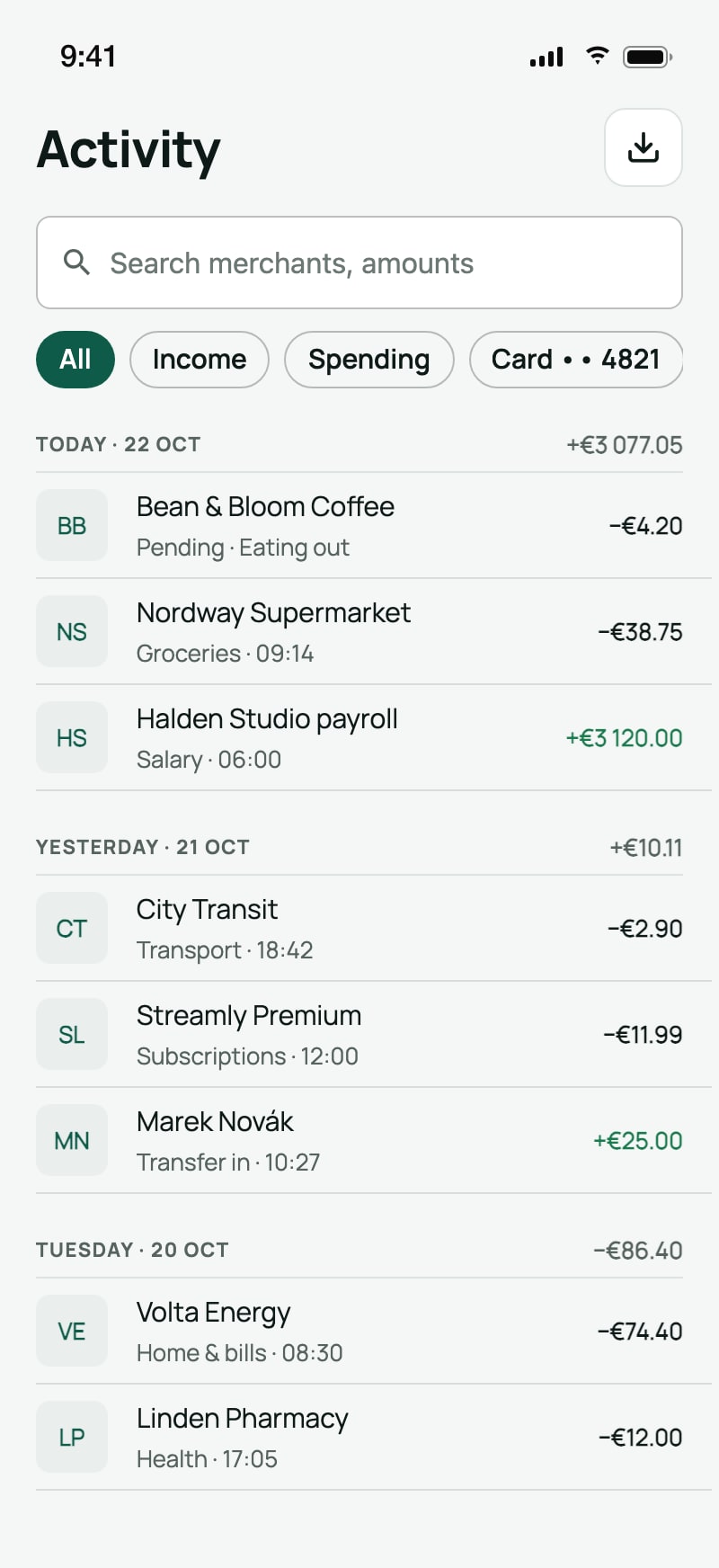Enable the Spending filter chip
The image size is (719, 1568).
coord(369,360)
